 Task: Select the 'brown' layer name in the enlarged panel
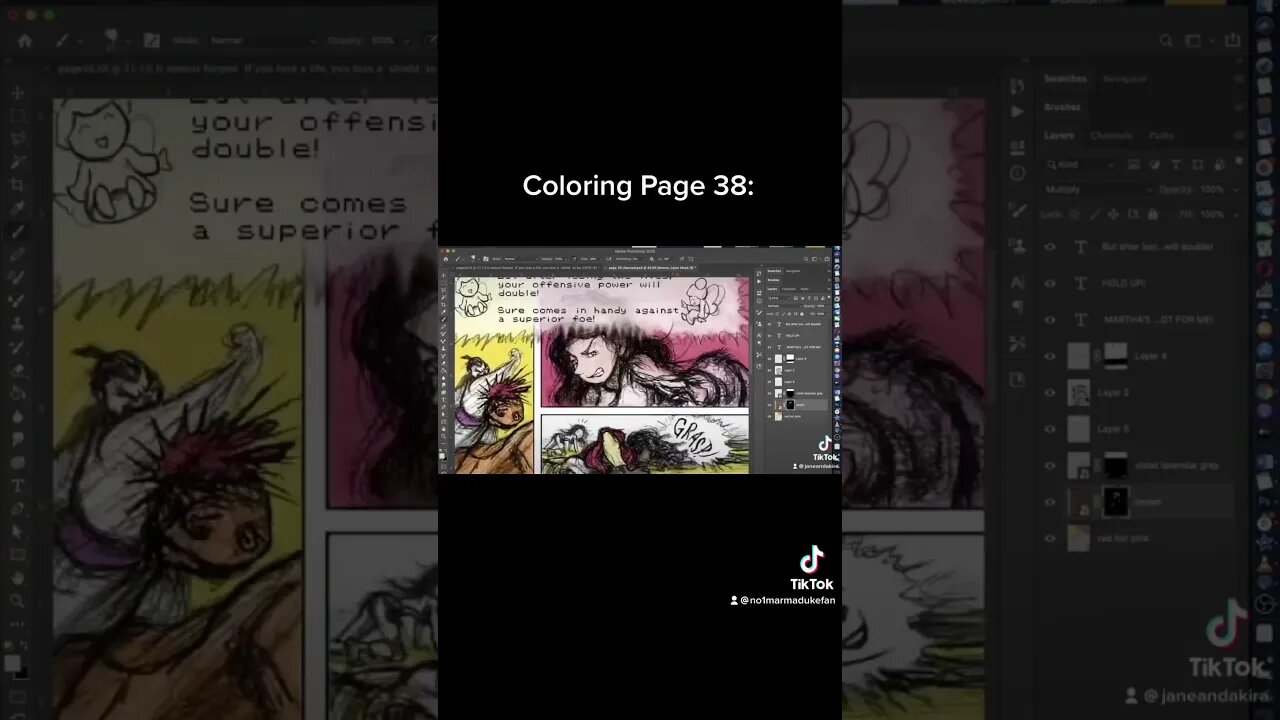(1148, 502)
